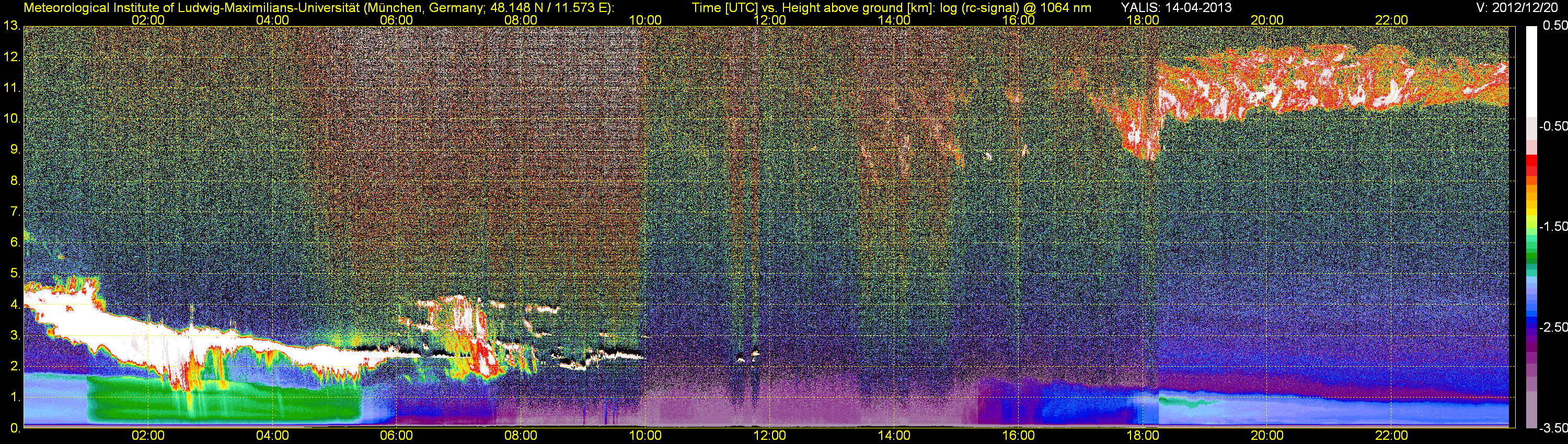Click the 06:00 label on the upper time axis

coord(396,20)
